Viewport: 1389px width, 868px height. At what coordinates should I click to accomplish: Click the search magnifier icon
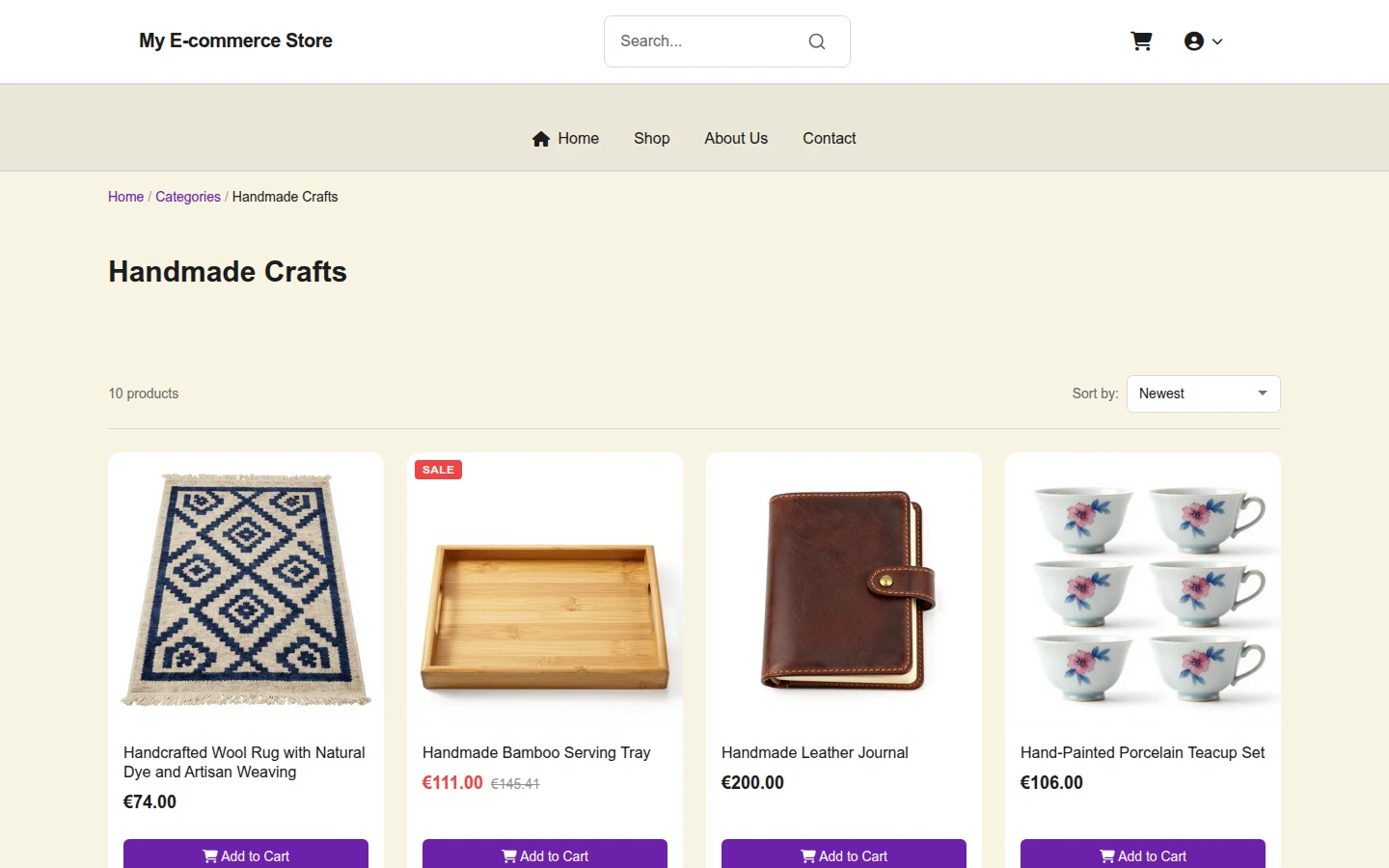tap(817, 41)
